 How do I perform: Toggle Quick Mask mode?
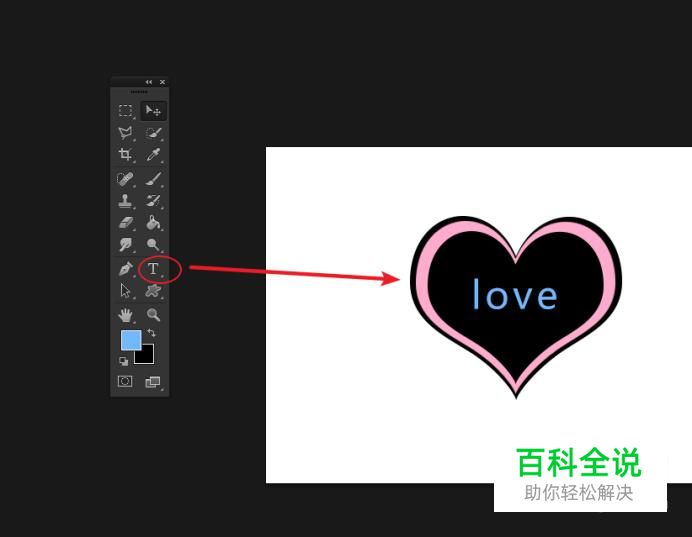pyautogui.click(x=125, y=381)
